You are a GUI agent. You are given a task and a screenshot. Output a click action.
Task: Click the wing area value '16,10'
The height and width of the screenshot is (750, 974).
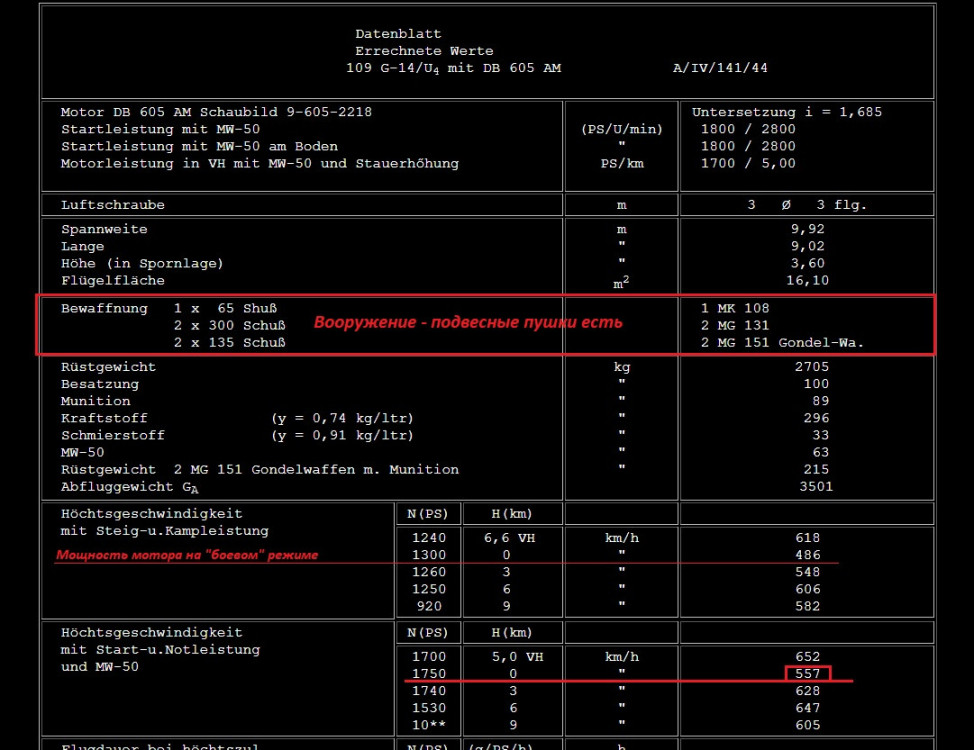coord(808,281)
